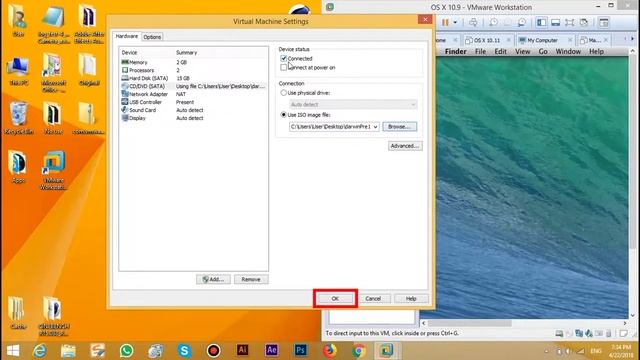640x360 pixels.
Task: Click Cancel in Virtual Machine Settings
Action: pyautogui.click(x=373, y=298)
